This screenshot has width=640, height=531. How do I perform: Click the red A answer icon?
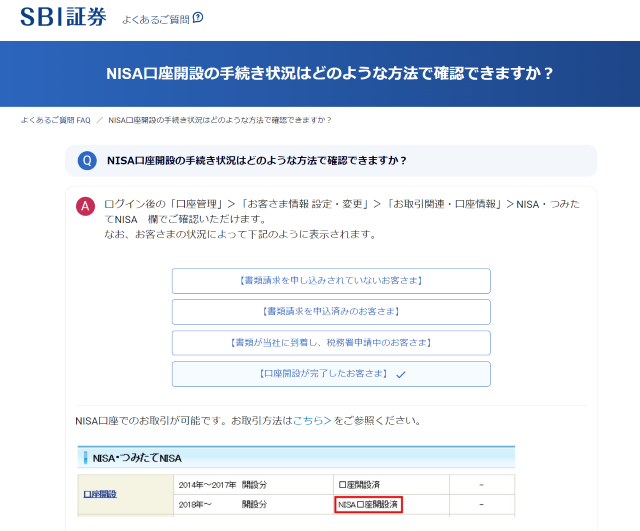pos(87,206)
